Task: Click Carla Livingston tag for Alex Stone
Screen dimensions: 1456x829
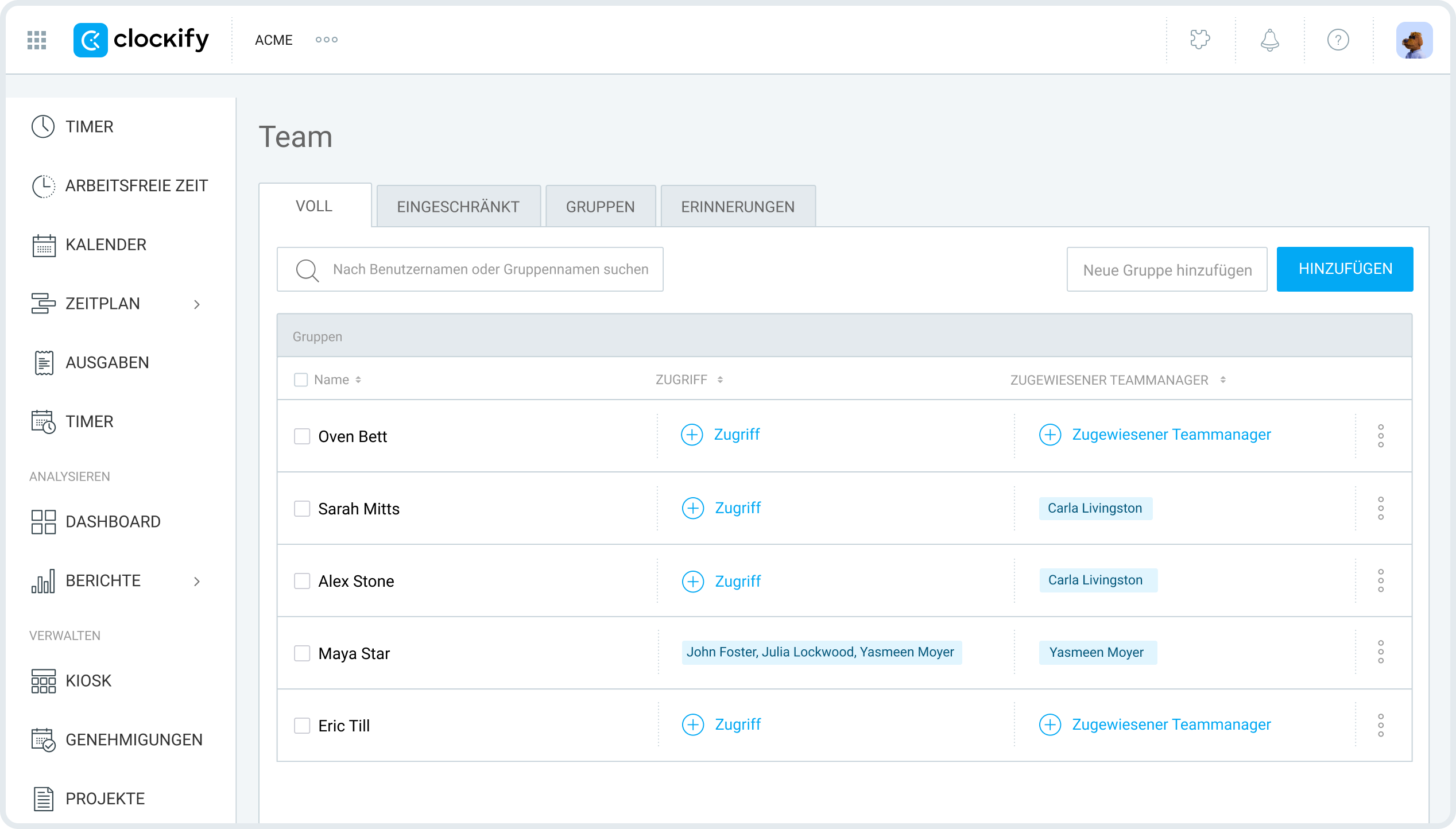Action: point(1098,580)
